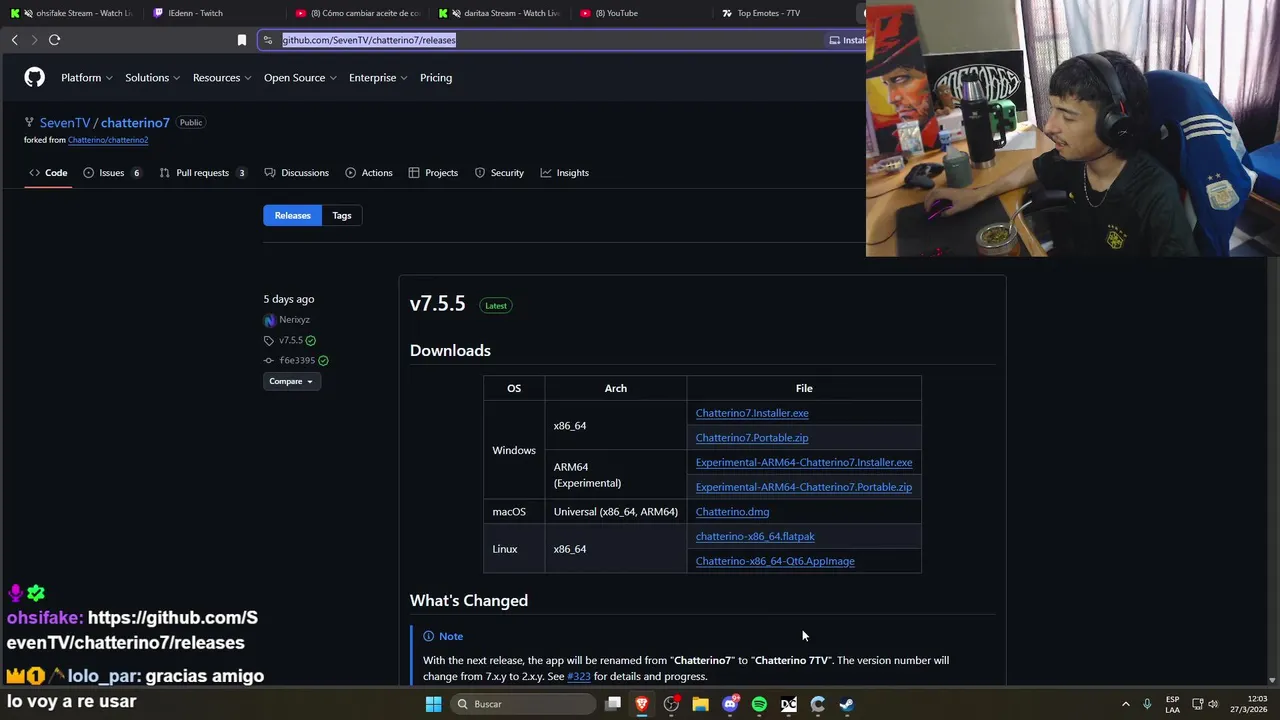Open Spotify from the taskbar
The width and height of the screenshot is (1280, 720).
pyautogui.click(x=759, y=704)
